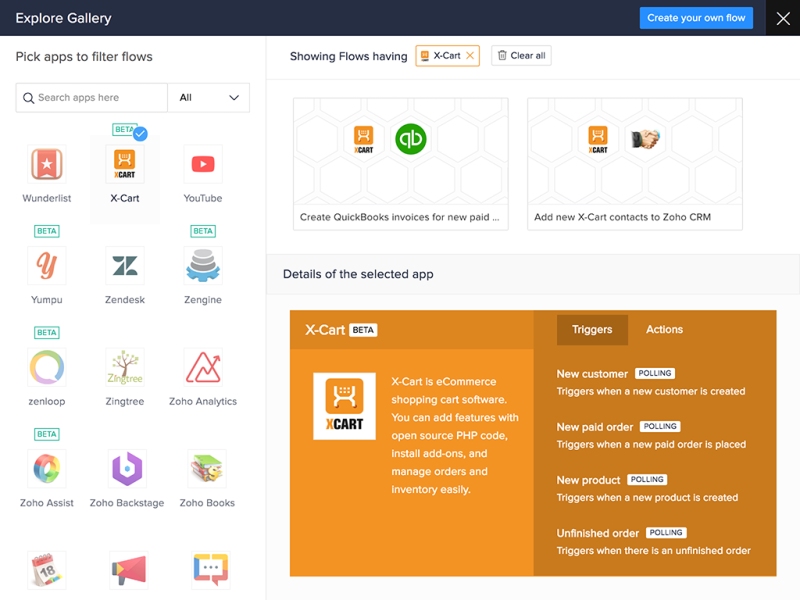
Task: Choose the Yumpu app icon
Action: click(46, 265)
